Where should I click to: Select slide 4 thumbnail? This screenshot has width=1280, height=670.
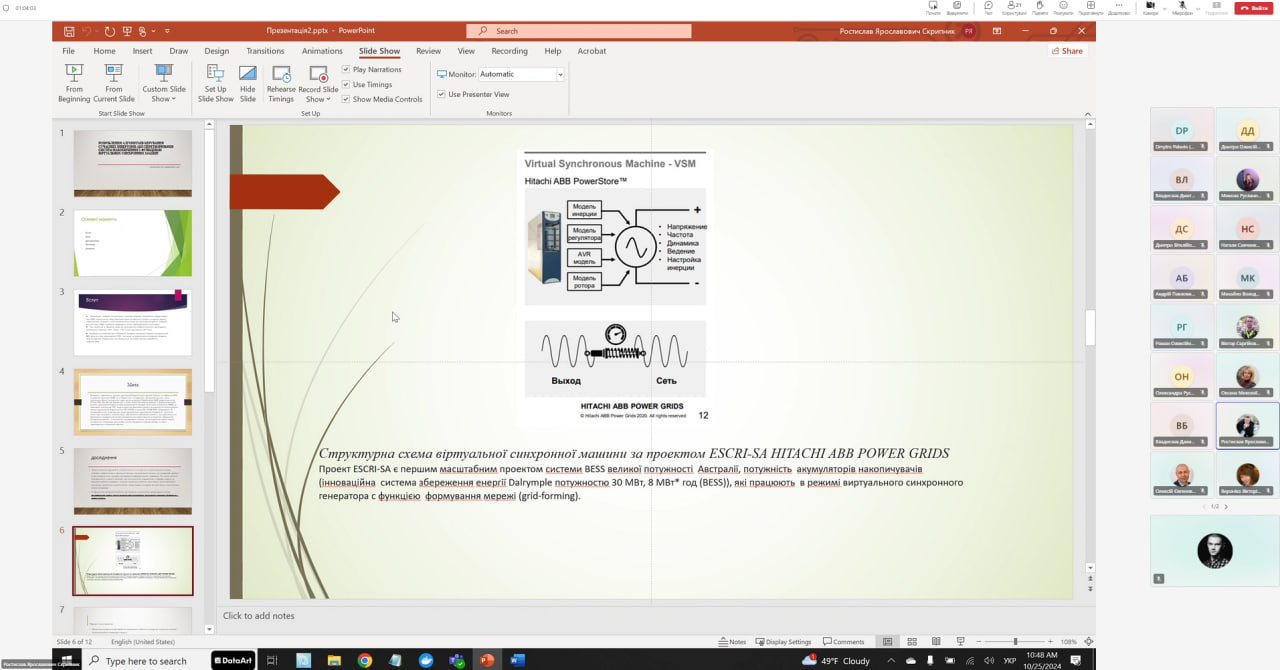tap(132, 402)
